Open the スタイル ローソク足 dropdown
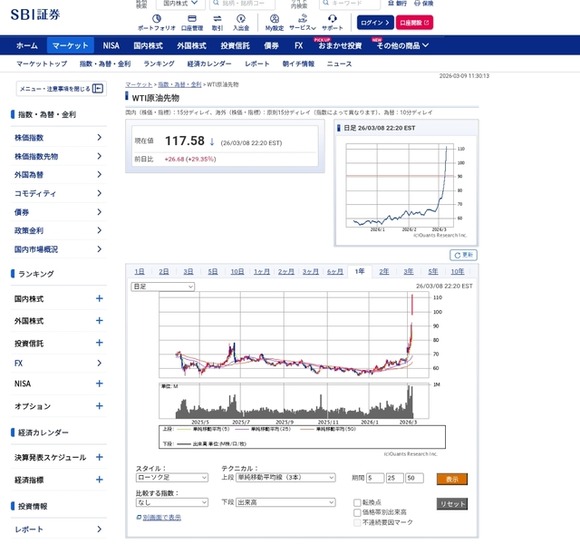The height and width of the screenshot is (544, 580). (x=172, y=477)
